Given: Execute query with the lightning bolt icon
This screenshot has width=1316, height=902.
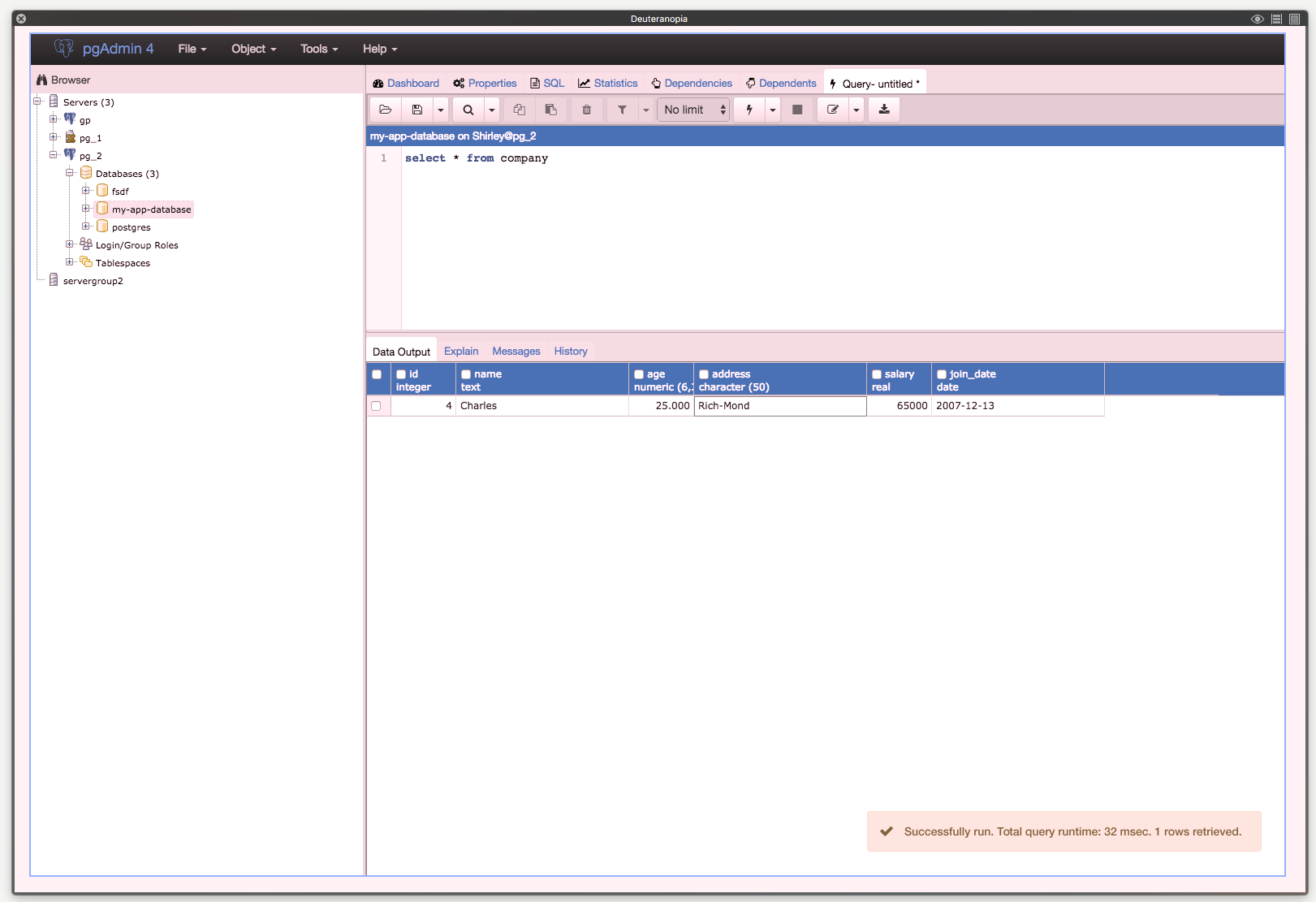Looking at the screenshot, I should (x=749, y=110).
